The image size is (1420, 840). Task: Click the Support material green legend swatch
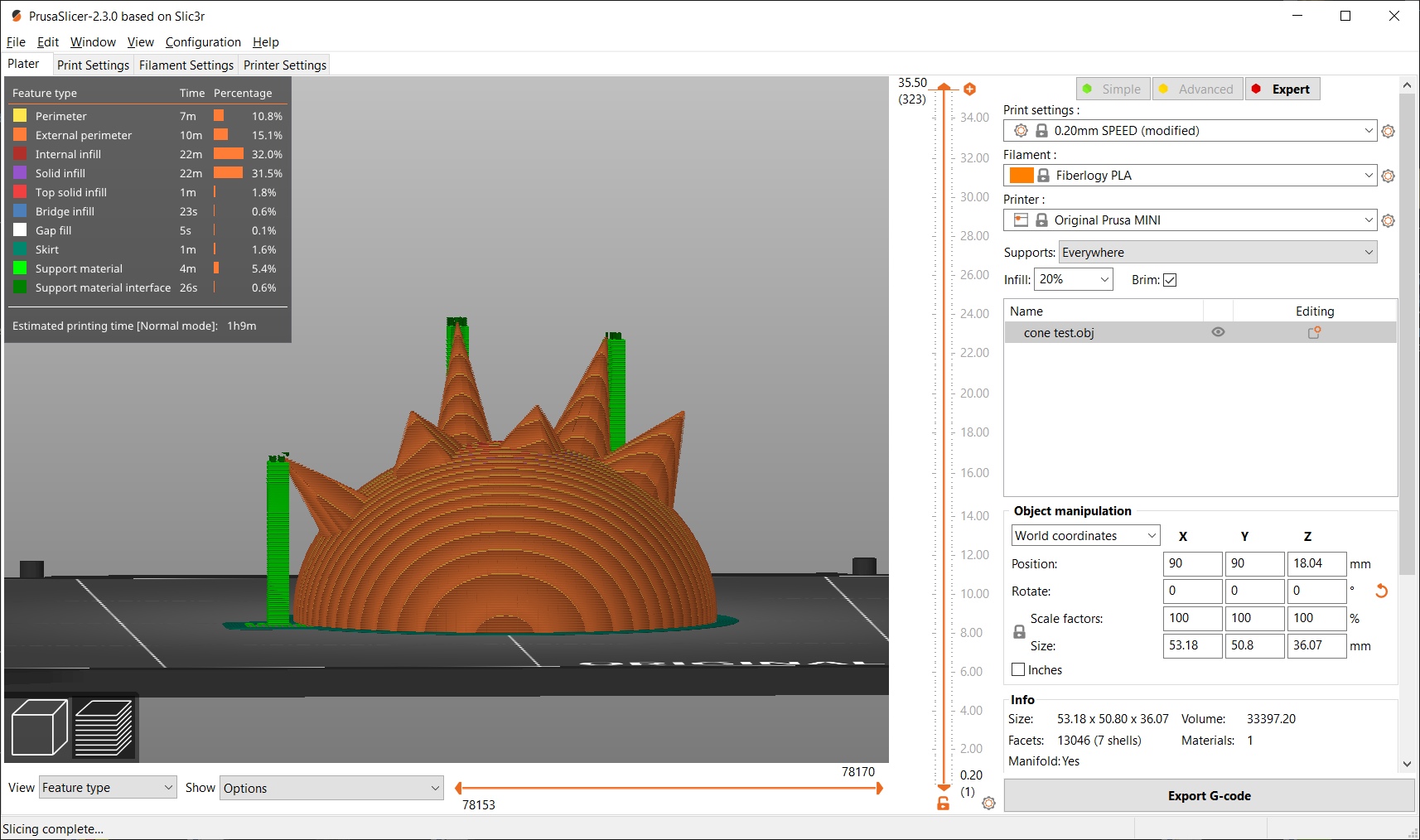20,268
